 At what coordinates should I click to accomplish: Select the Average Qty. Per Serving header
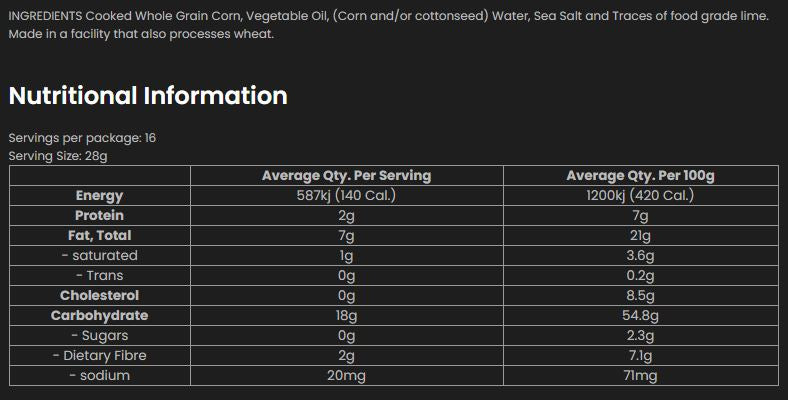(346, 176)
